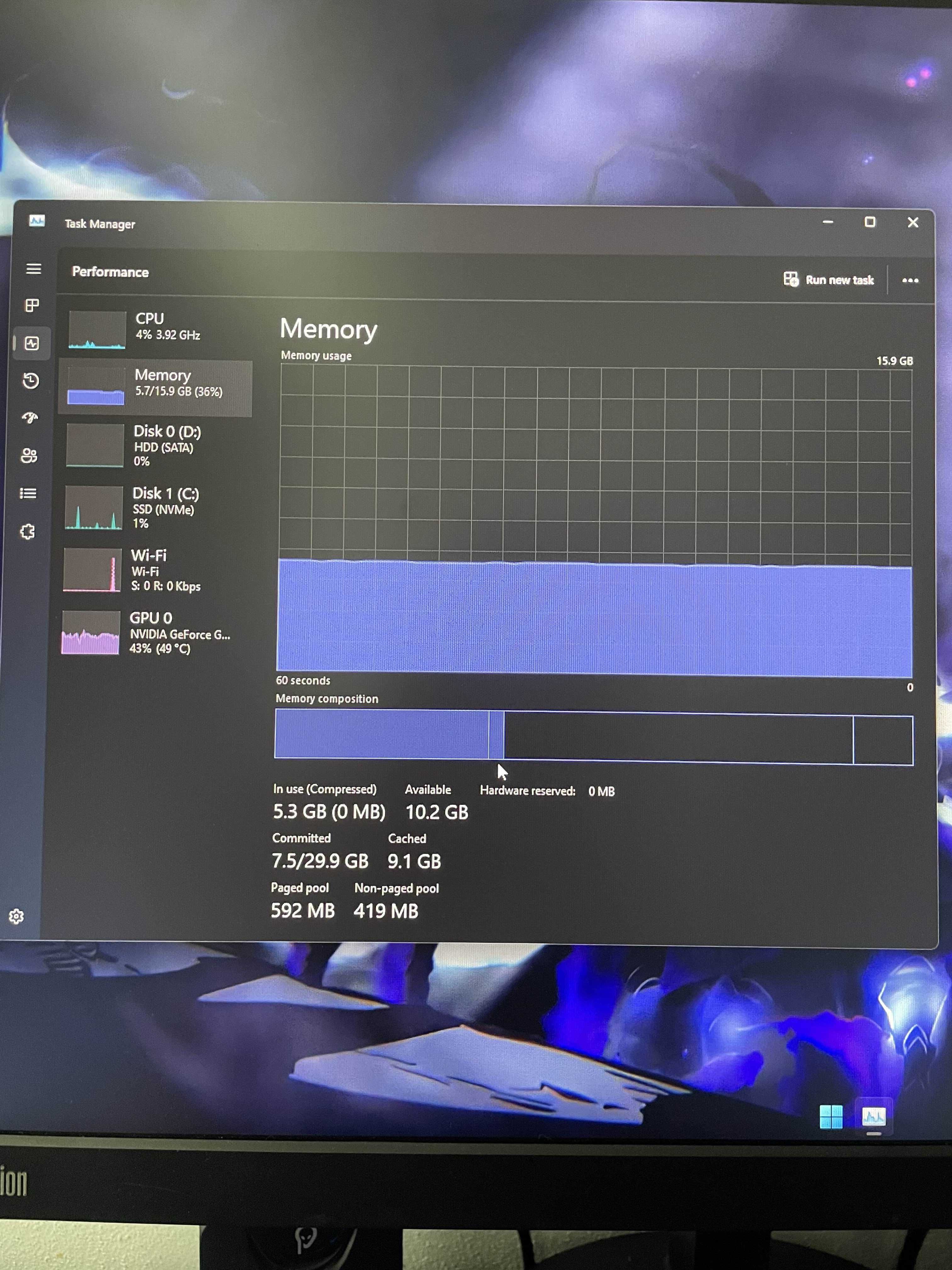
Task: Click the Wi-Fi mini graph thumbnail
Action: pos(92,569)
